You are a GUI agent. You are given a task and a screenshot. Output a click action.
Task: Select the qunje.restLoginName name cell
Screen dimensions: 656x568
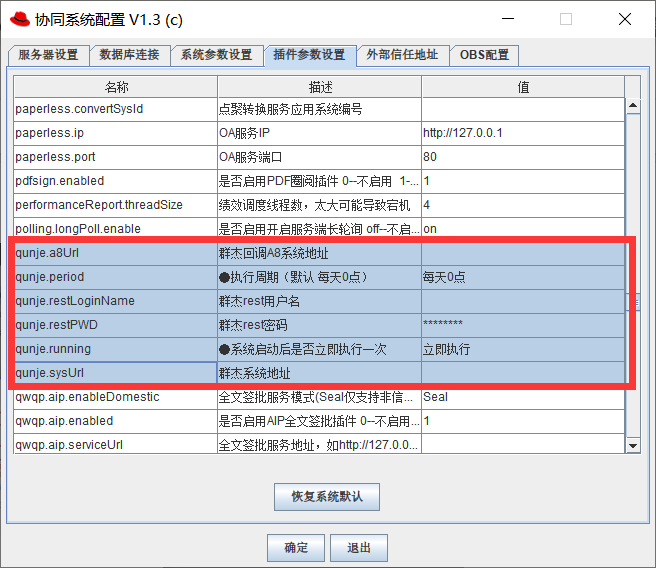pos(115,301)
